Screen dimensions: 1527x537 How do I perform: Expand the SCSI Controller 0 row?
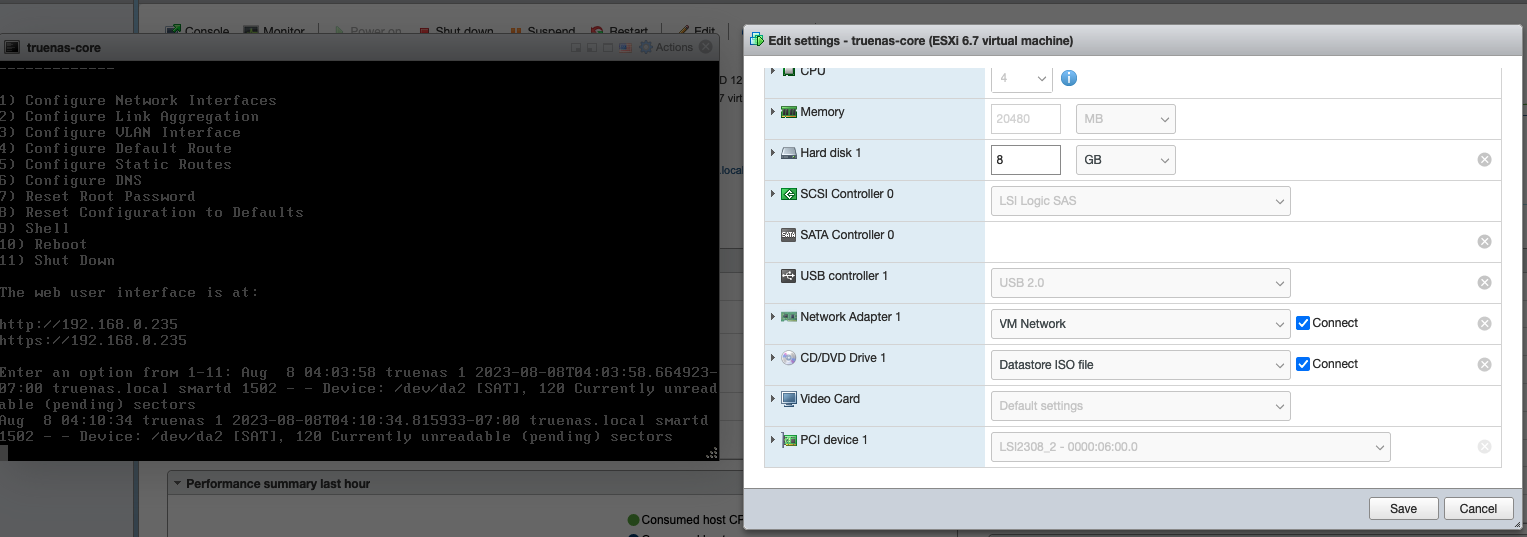[773, 194]
